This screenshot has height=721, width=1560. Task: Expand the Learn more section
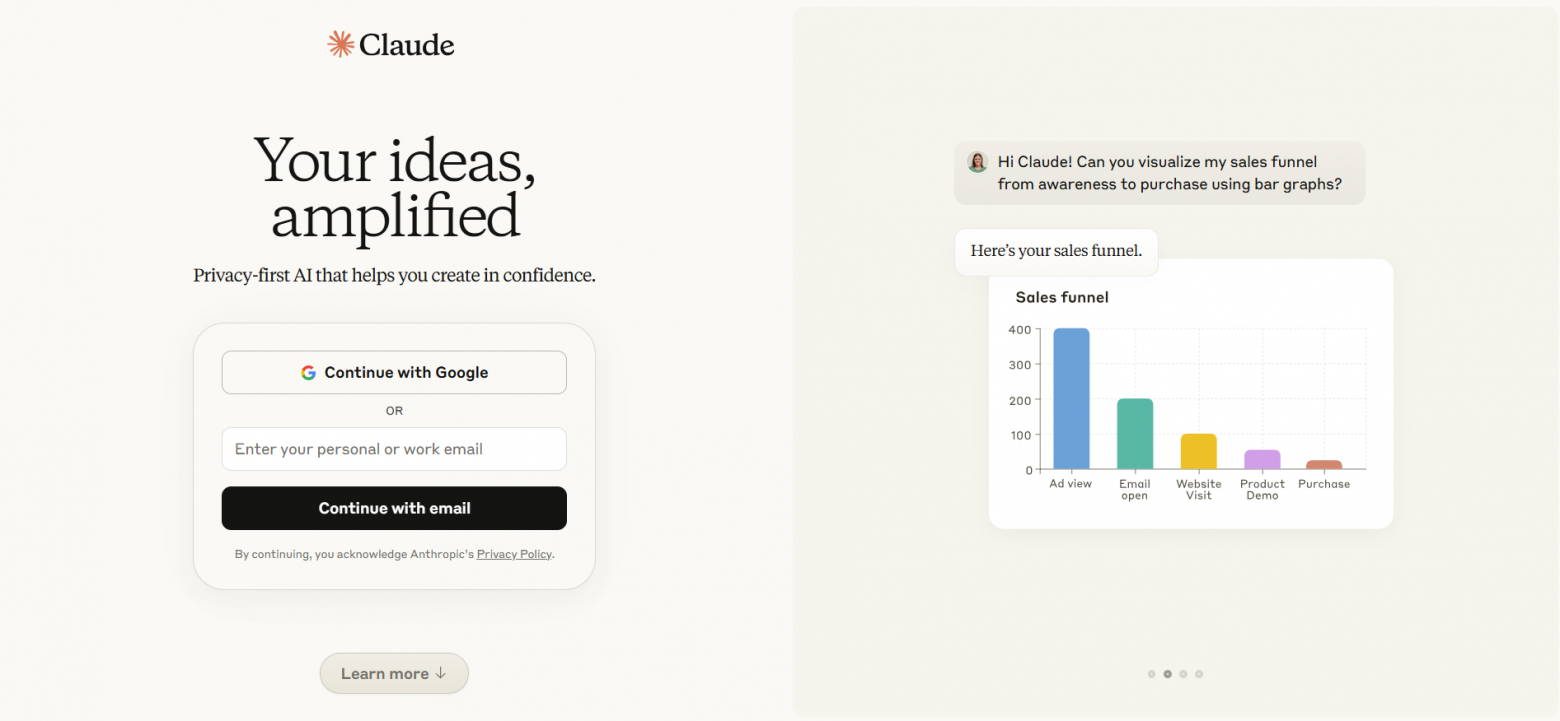click(385, 673)
